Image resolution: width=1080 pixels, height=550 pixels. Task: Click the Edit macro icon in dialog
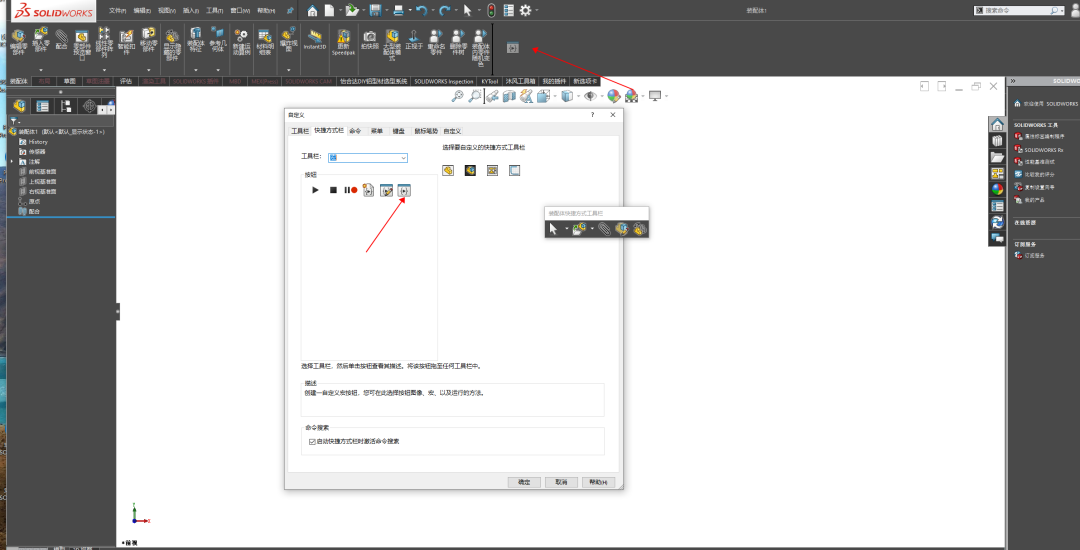[x=386, y=190]
